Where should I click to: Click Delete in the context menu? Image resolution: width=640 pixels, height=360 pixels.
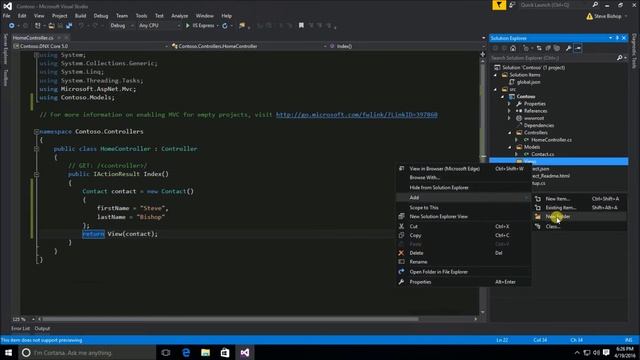point(463,253)
